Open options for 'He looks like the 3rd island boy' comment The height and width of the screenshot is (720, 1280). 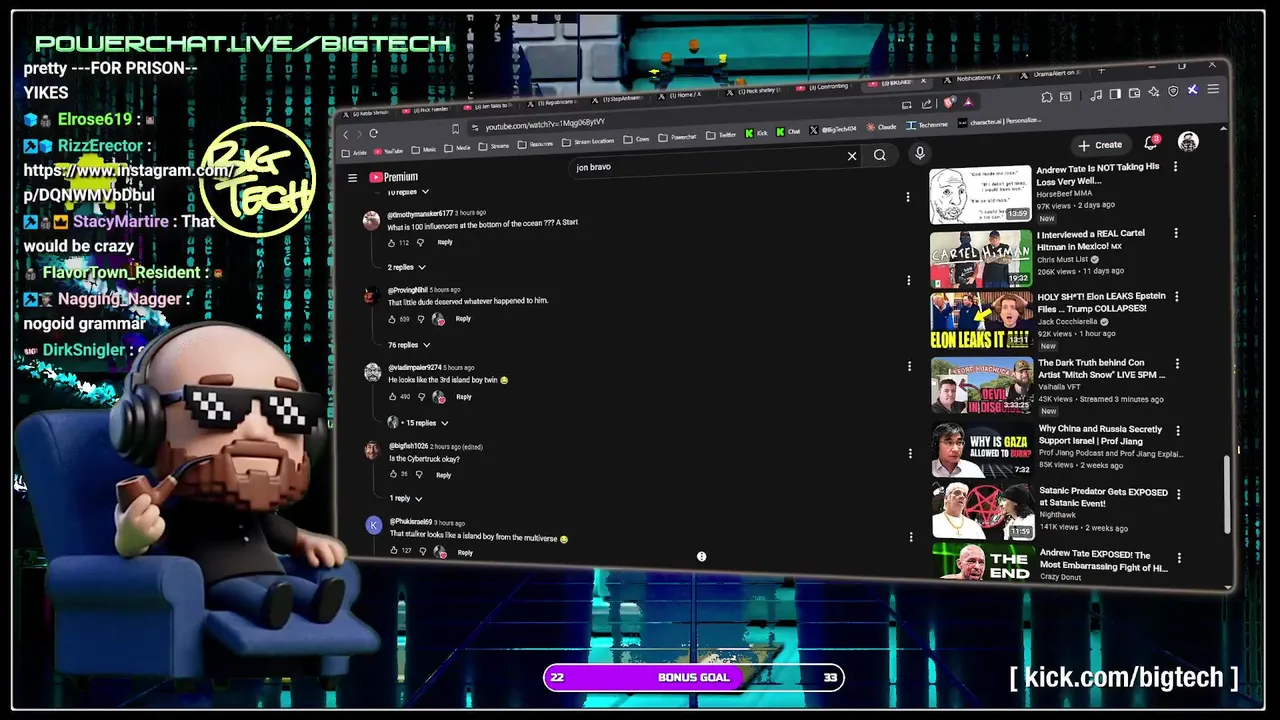point(909,367)
